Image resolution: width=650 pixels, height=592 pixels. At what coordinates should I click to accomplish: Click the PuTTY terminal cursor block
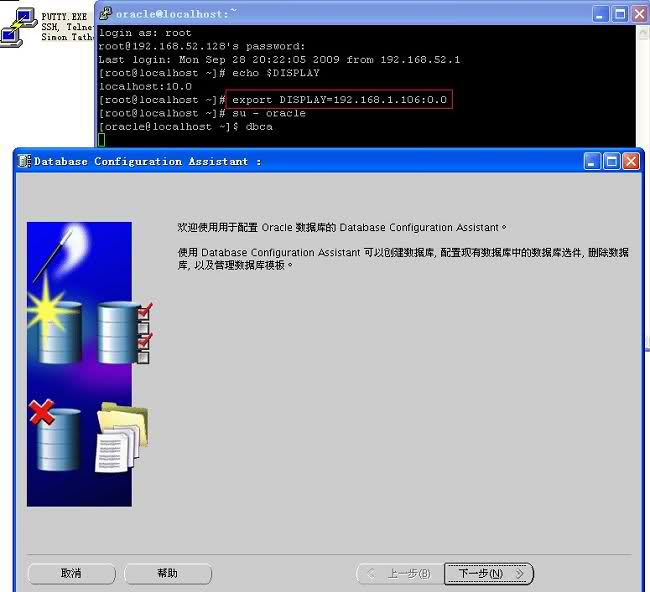102,140
